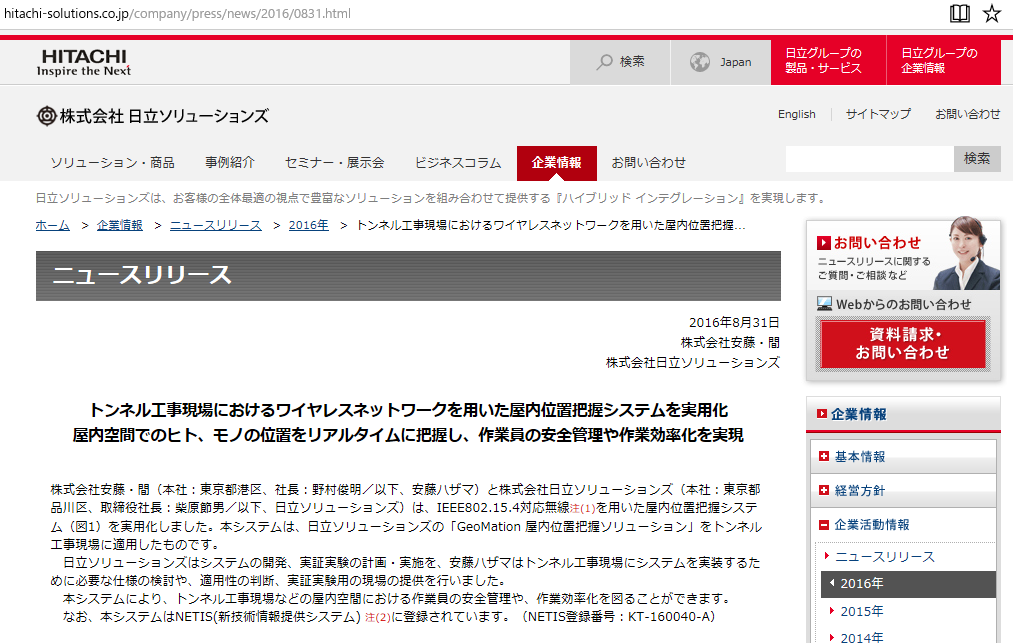The image size is (1013, 643).
Task: Click the gray 検索 submit button
Action: (977, 159)
